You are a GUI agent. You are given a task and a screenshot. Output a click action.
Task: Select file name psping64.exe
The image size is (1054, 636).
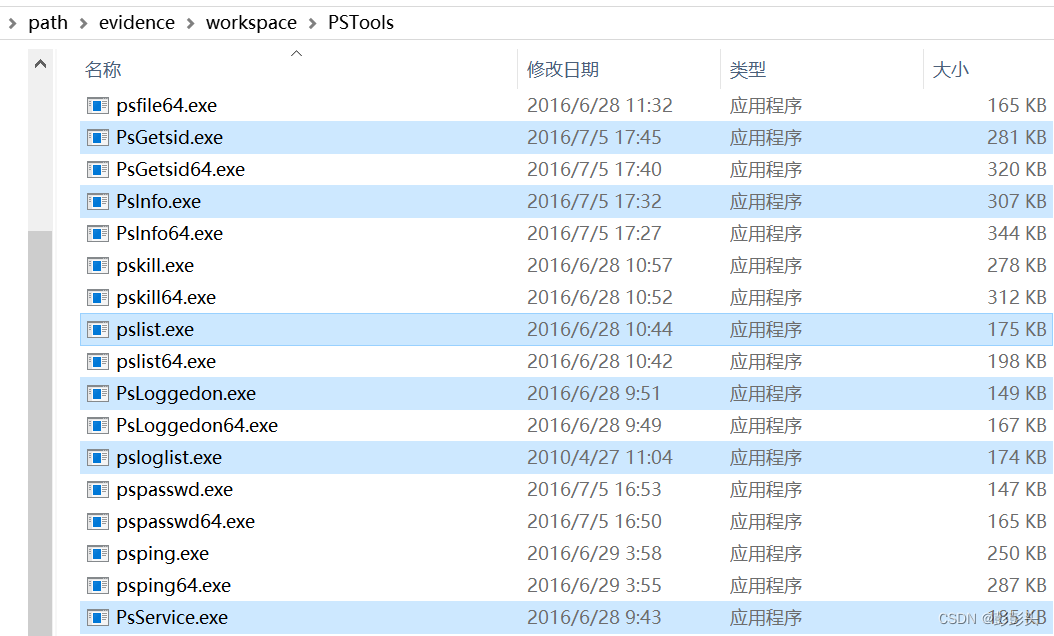(x=173, y=586)
